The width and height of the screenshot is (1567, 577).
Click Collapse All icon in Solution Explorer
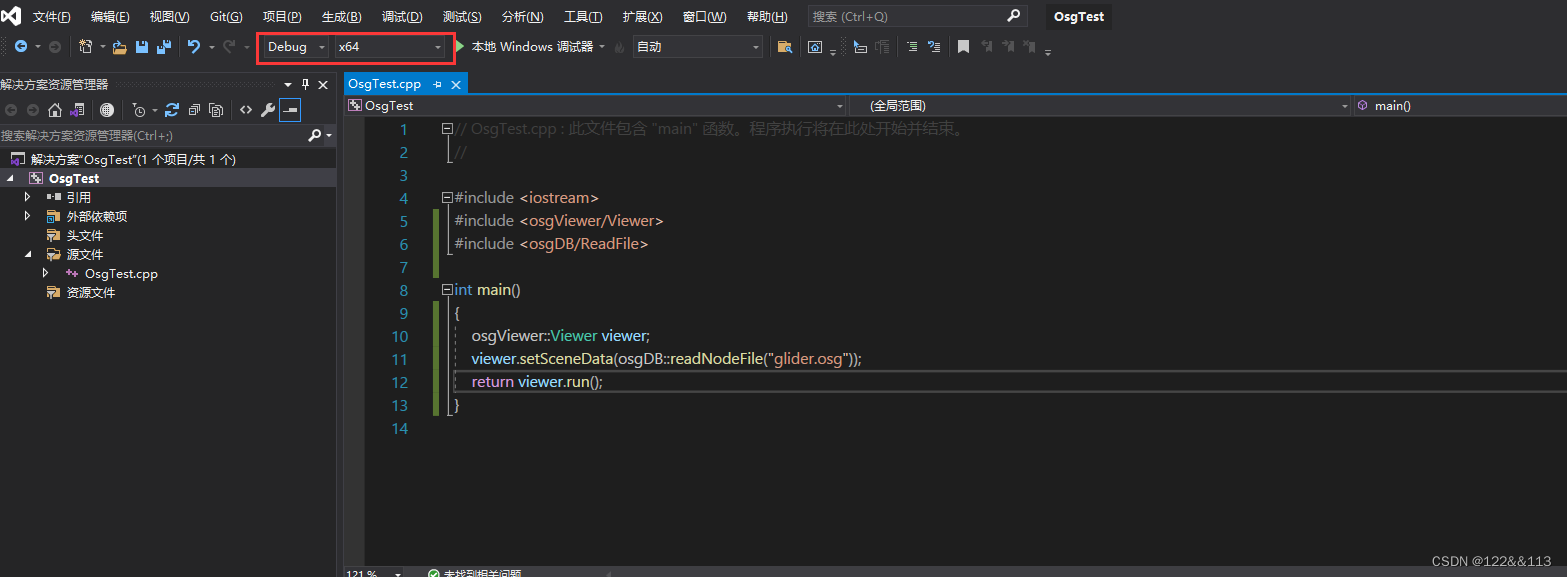click(x=193, y=110)
